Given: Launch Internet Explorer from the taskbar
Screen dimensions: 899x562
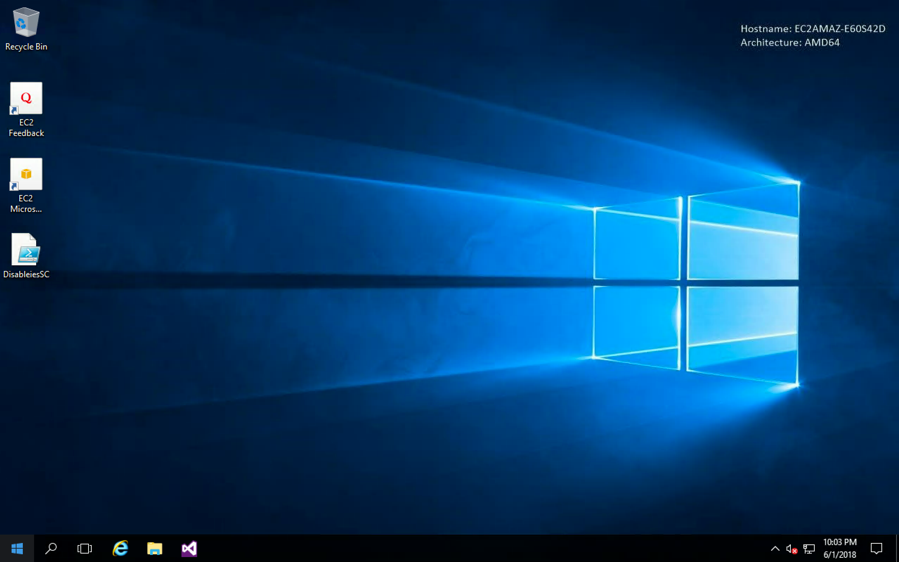Looking at the screenshot, I should (120, 549).
